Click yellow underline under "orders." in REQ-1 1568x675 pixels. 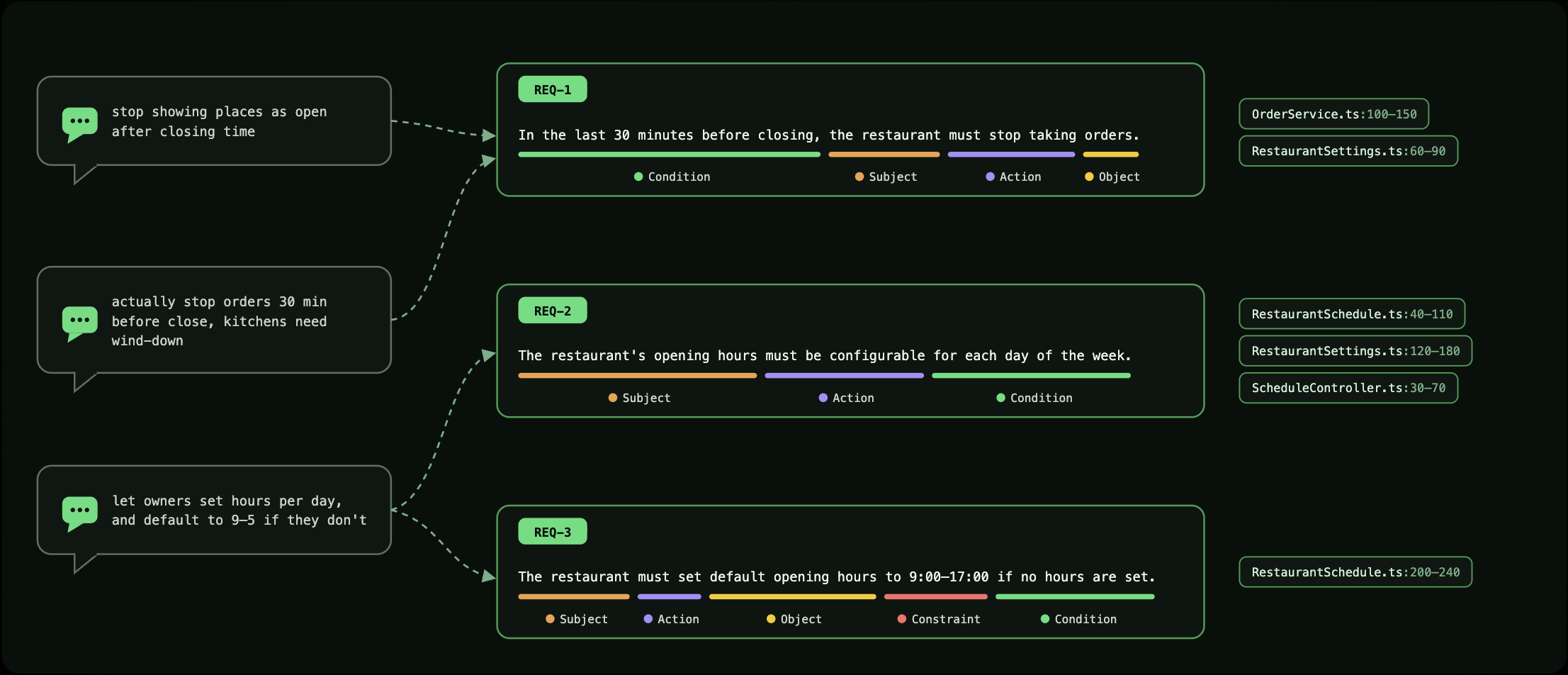pos(1110,155)
